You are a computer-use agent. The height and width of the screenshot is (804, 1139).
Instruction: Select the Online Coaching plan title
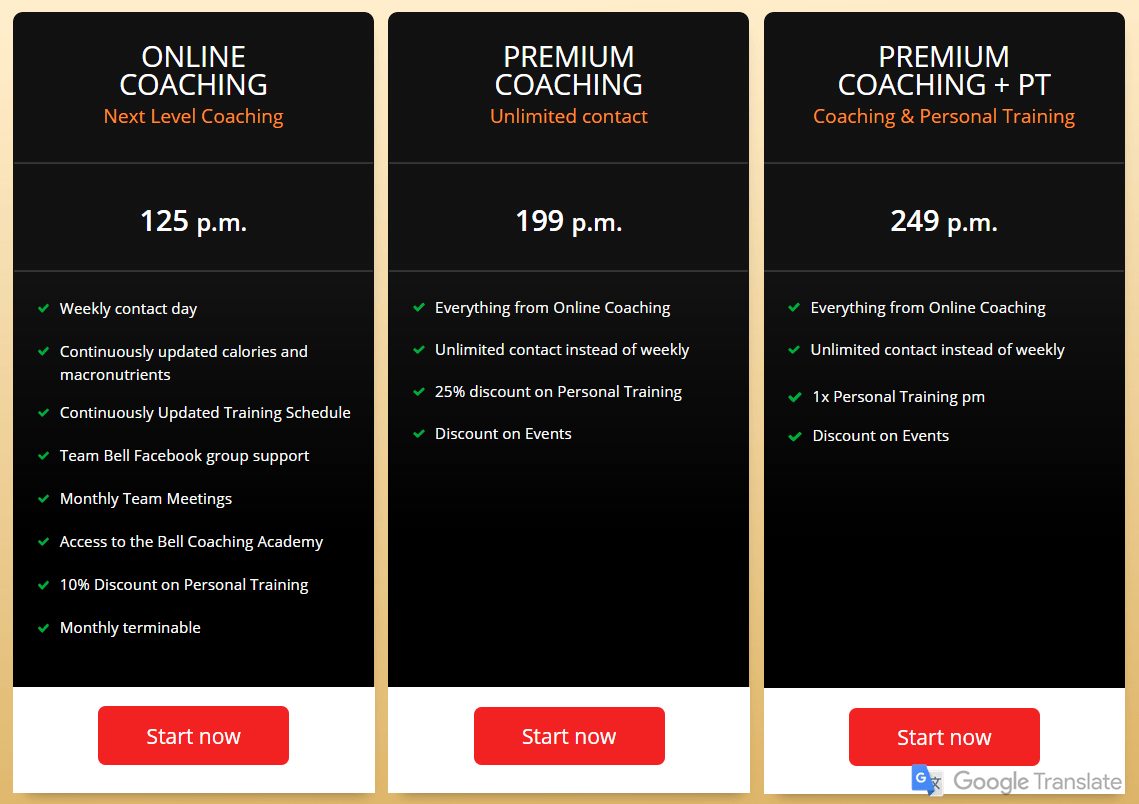click(x=193, y=70)
